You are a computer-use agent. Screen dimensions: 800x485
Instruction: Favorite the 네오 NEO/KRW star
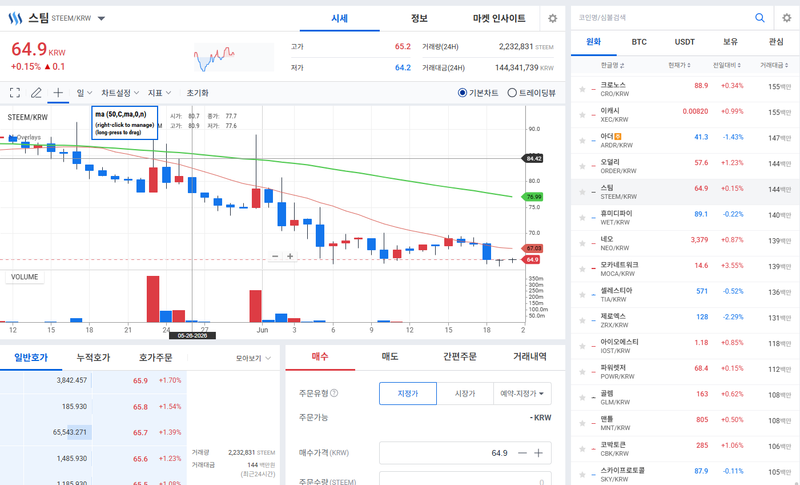coord(582,243)
